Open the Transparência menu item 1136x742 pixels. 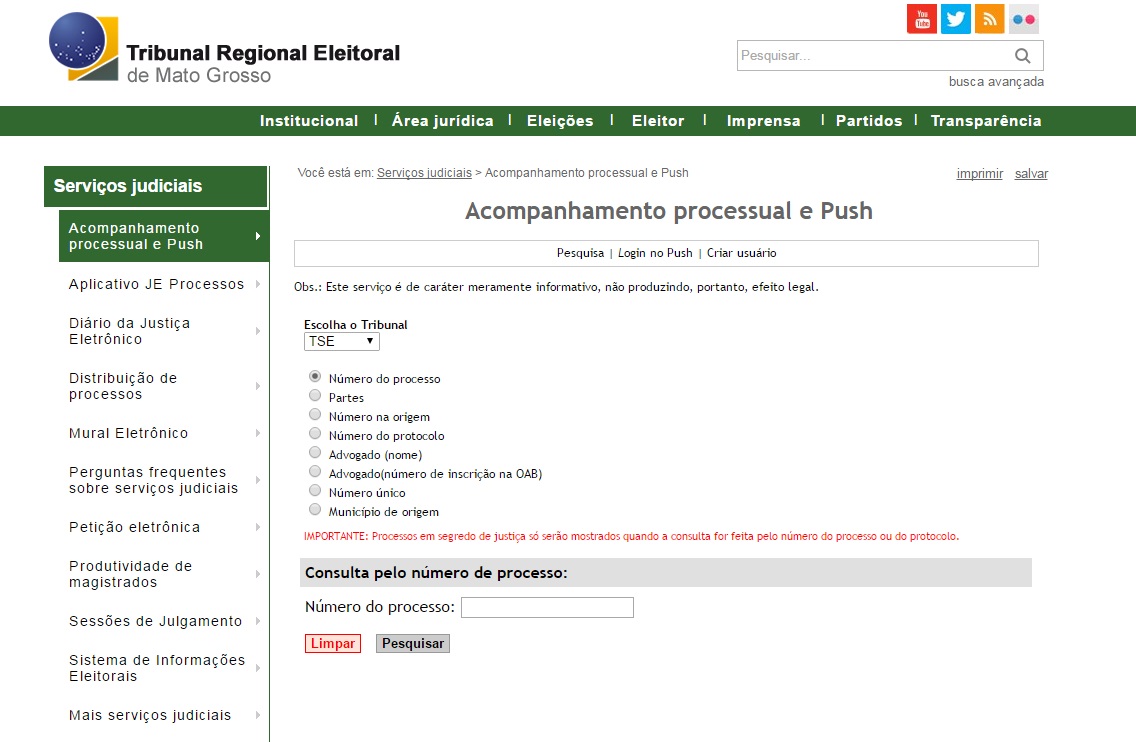986,121
